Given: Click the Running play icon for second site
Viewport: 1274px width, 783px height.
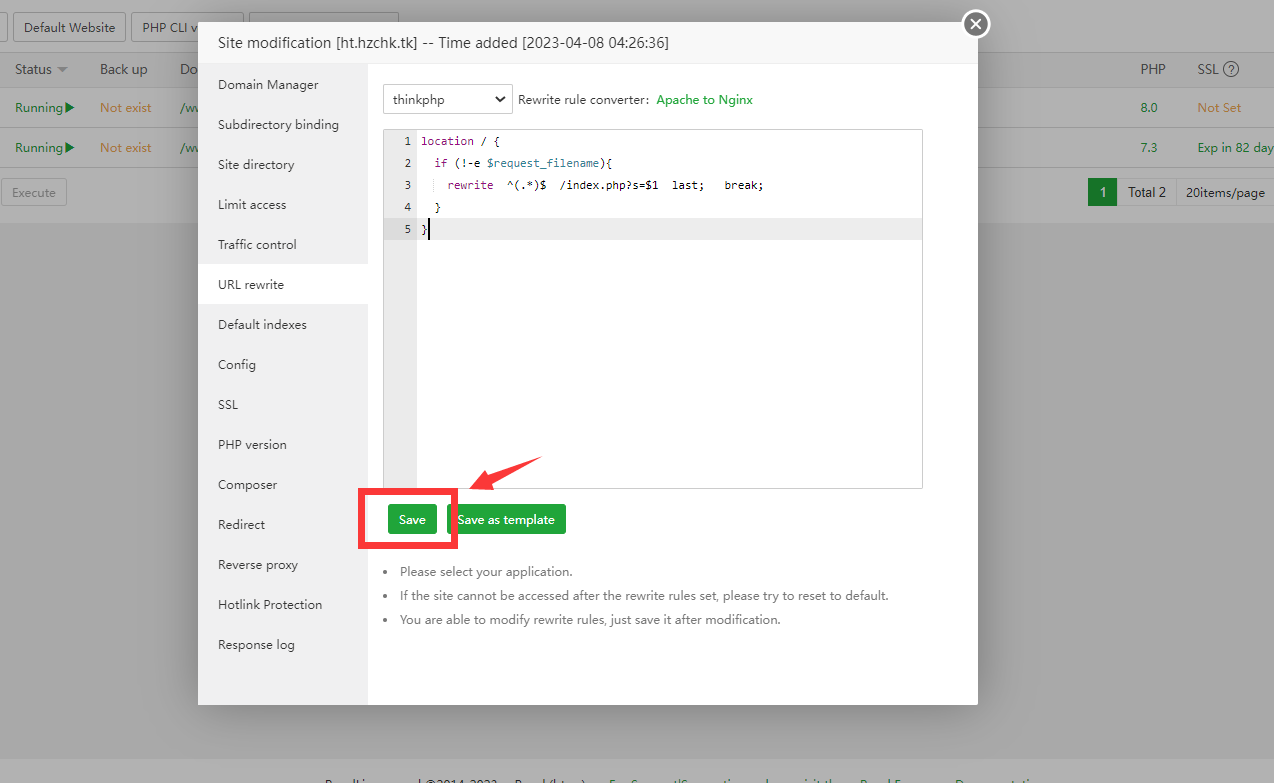Looking at the screenshot, I should (x=70, y=147).
